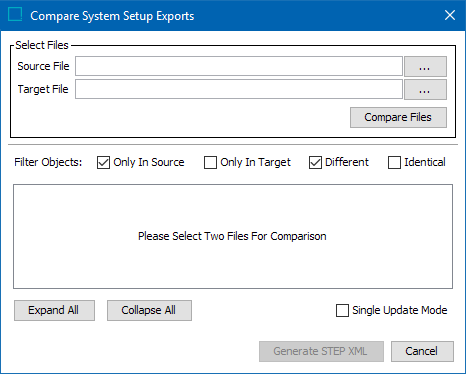Close the Compare System Setup Exports dialog

coord(450,15)
